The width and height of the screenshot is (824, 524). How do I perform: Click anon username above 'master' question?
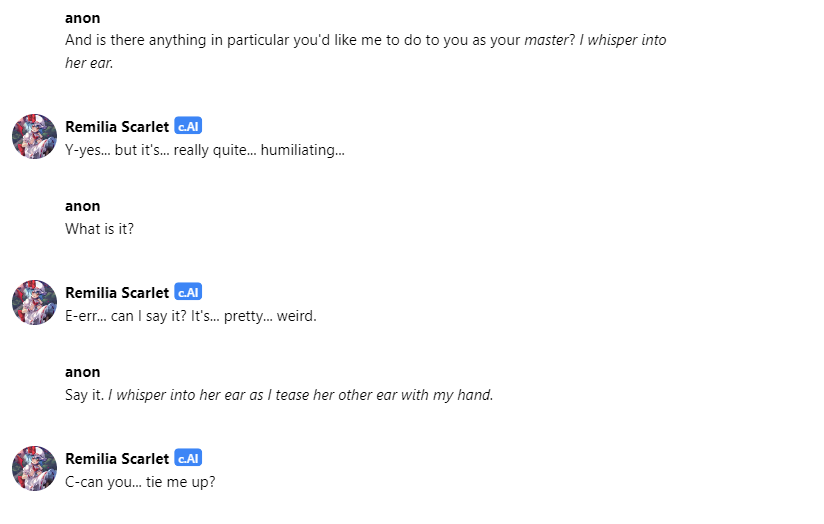pos(83,18)
